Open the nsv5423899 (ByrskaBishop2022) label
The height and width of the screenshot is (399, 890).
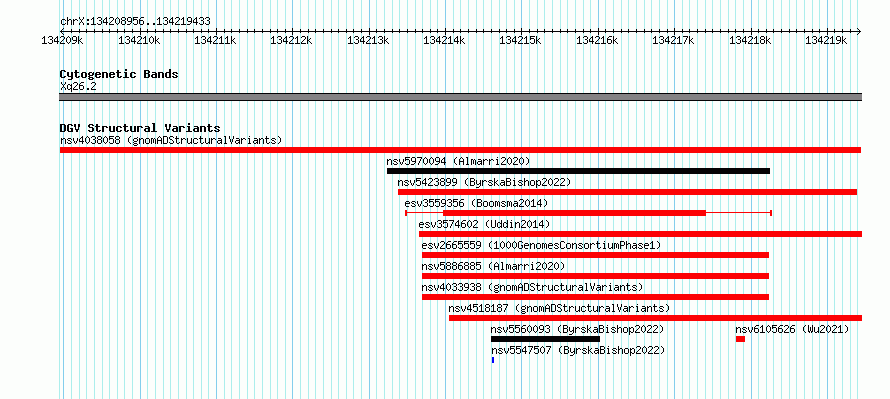[x=484, y=182]
